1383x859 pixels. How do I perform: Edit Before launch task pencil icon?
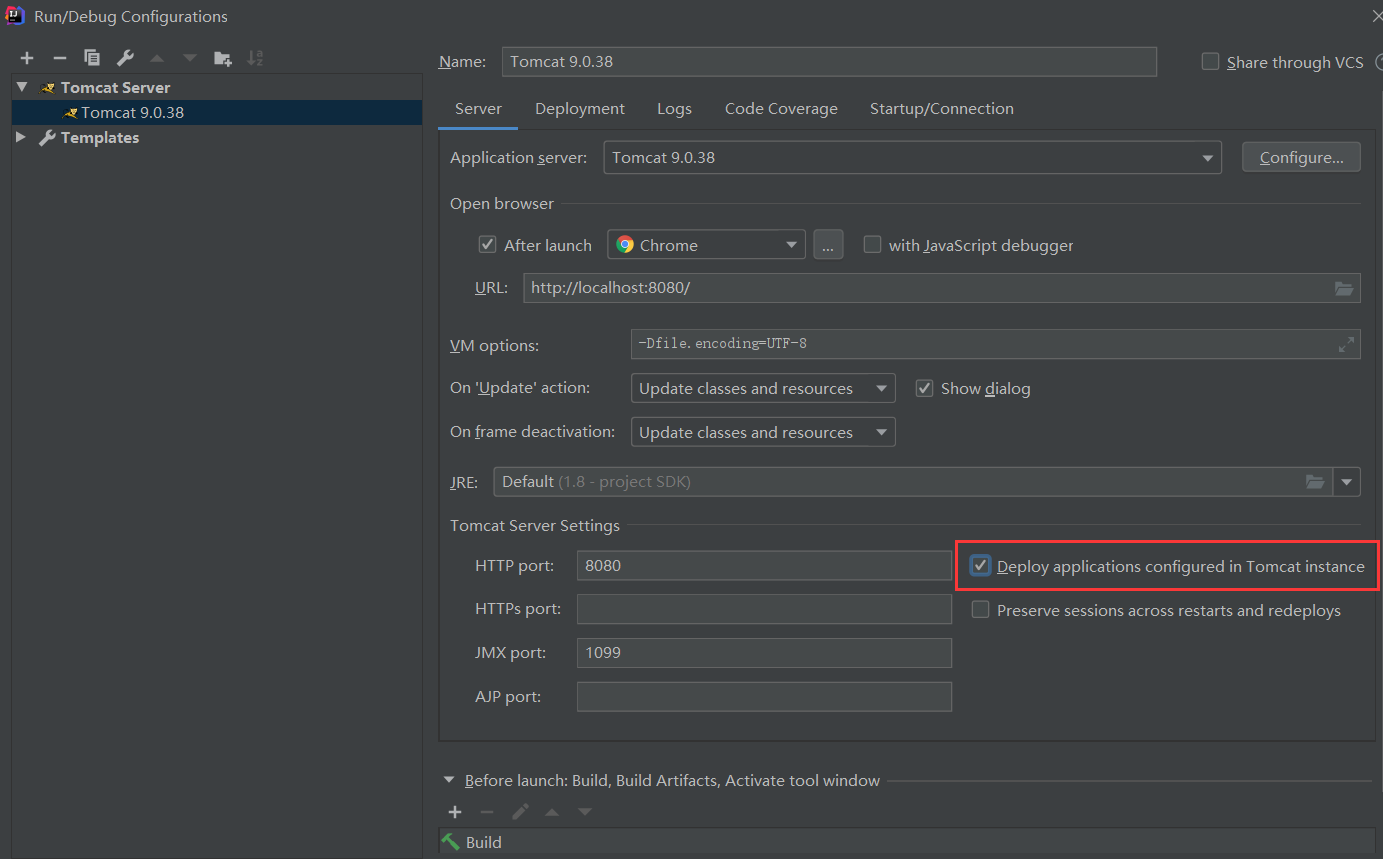(520, 812)
